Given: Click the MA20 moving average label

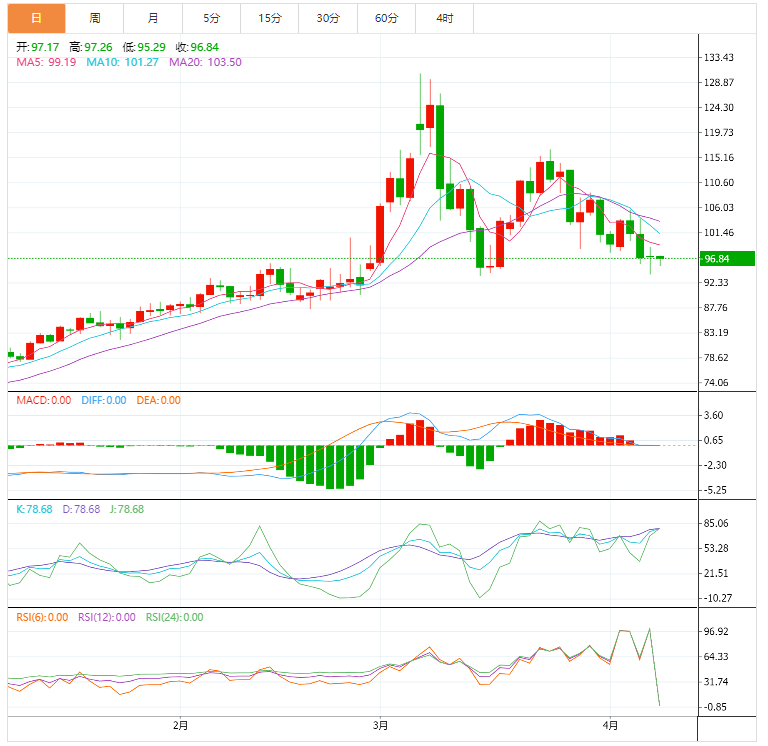Looking at the screenshot, I should coord(205,62).
